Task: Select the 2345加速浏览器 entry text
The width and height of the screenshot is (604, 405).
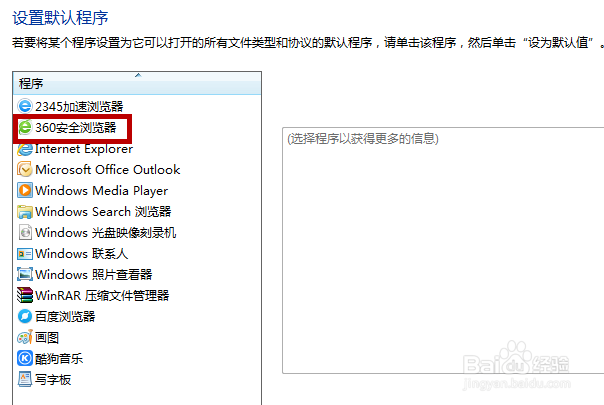Action: (79, 106)
